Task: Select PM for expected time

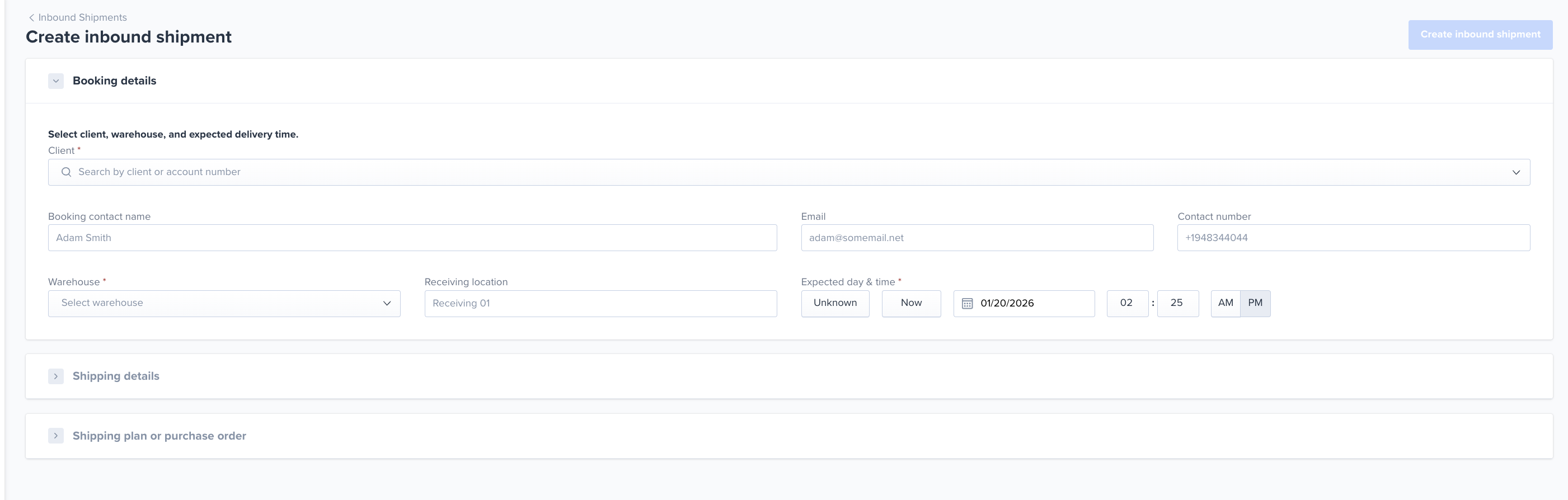Action: [1255, 303]
